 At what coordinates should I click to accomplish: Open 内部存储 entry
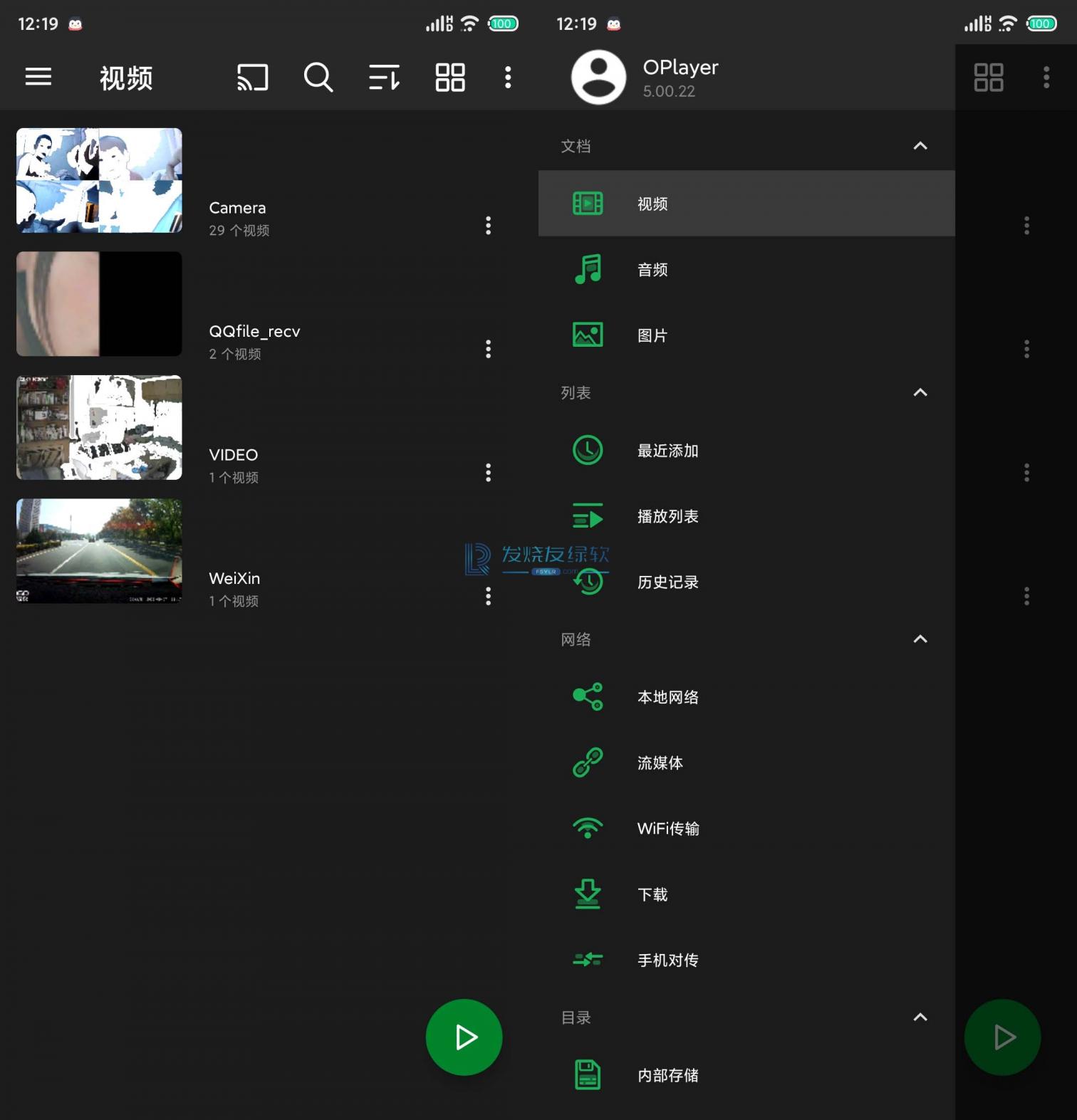click(746, 1075)
